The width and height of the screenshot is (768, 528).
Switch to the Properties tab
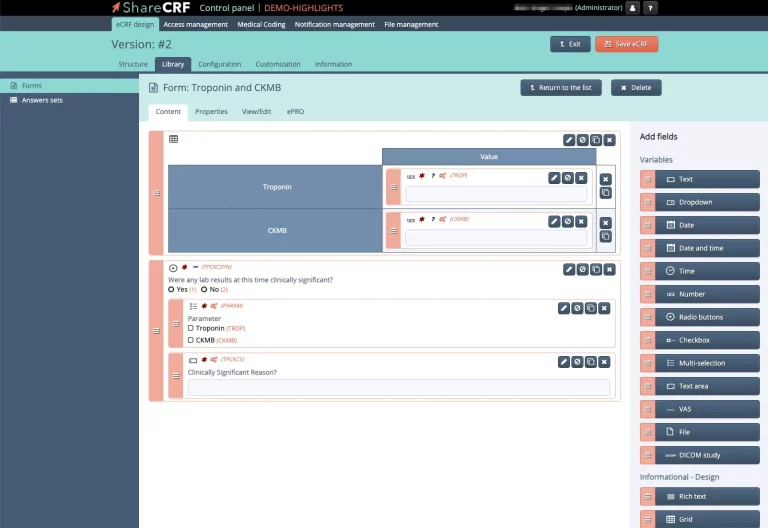(x=211, y=112)
